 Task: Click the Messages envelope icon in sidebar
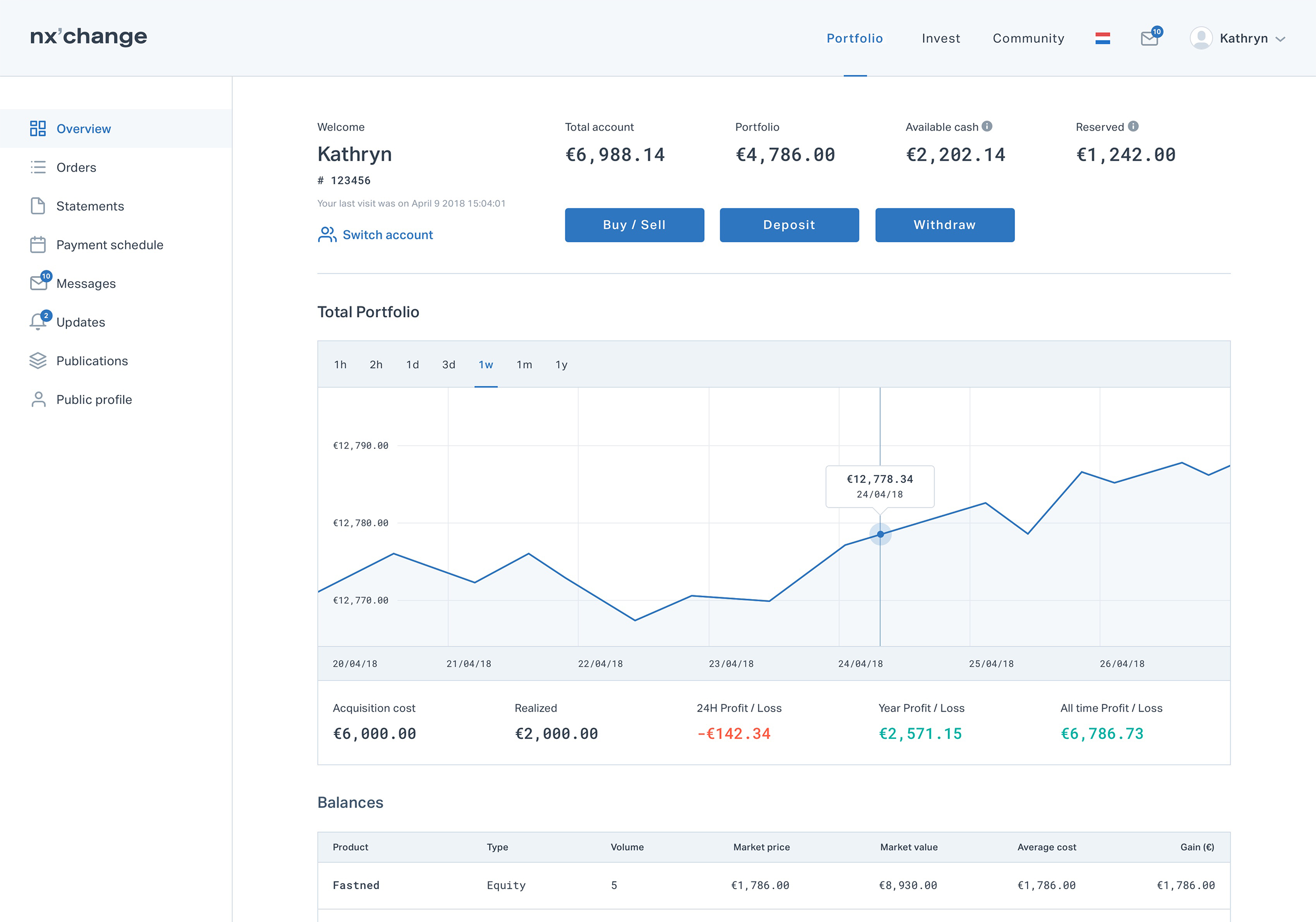38,283
